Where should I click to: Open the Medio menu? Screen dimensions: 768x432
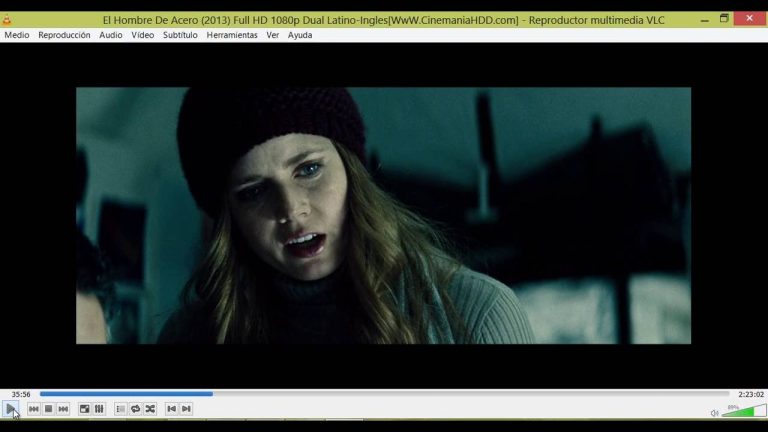(x=17, y=35)
